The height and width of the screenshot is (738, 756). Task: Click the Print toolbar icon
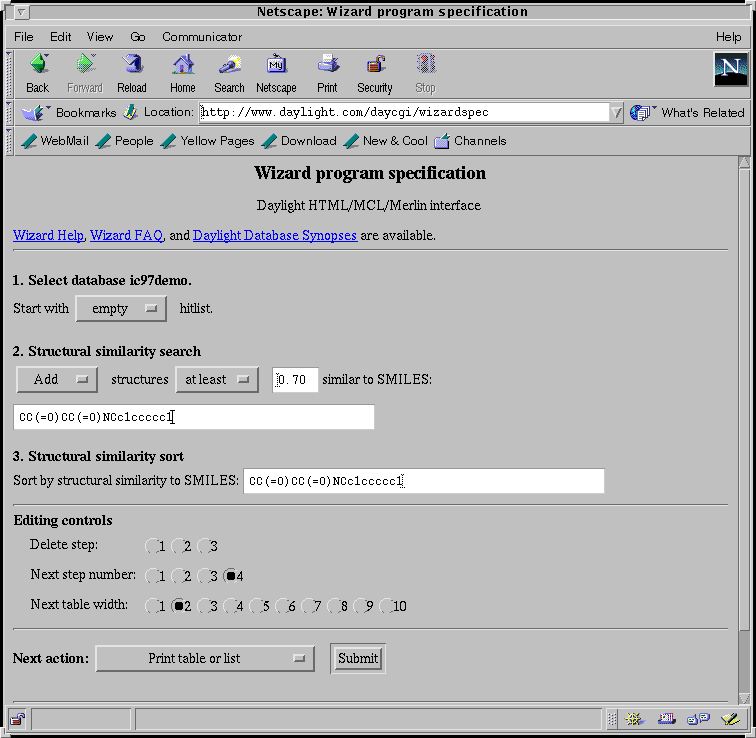click(327, 66)
